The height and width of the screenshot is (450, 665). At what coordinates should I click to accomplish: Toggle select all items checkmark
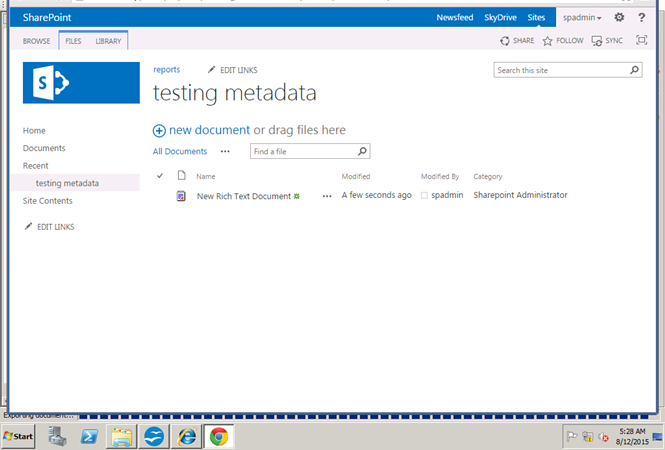pos(159,176)
